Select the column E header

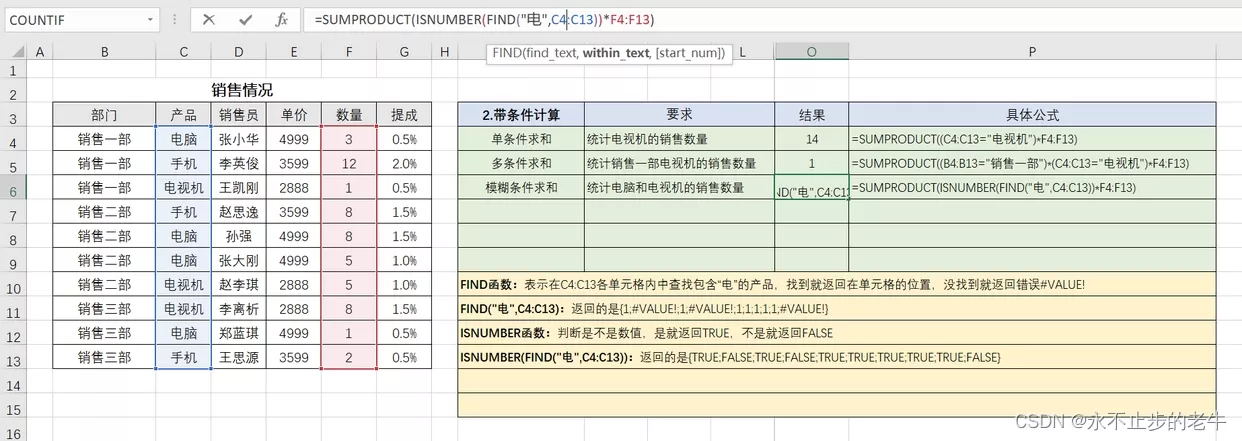tap(294, 52)
